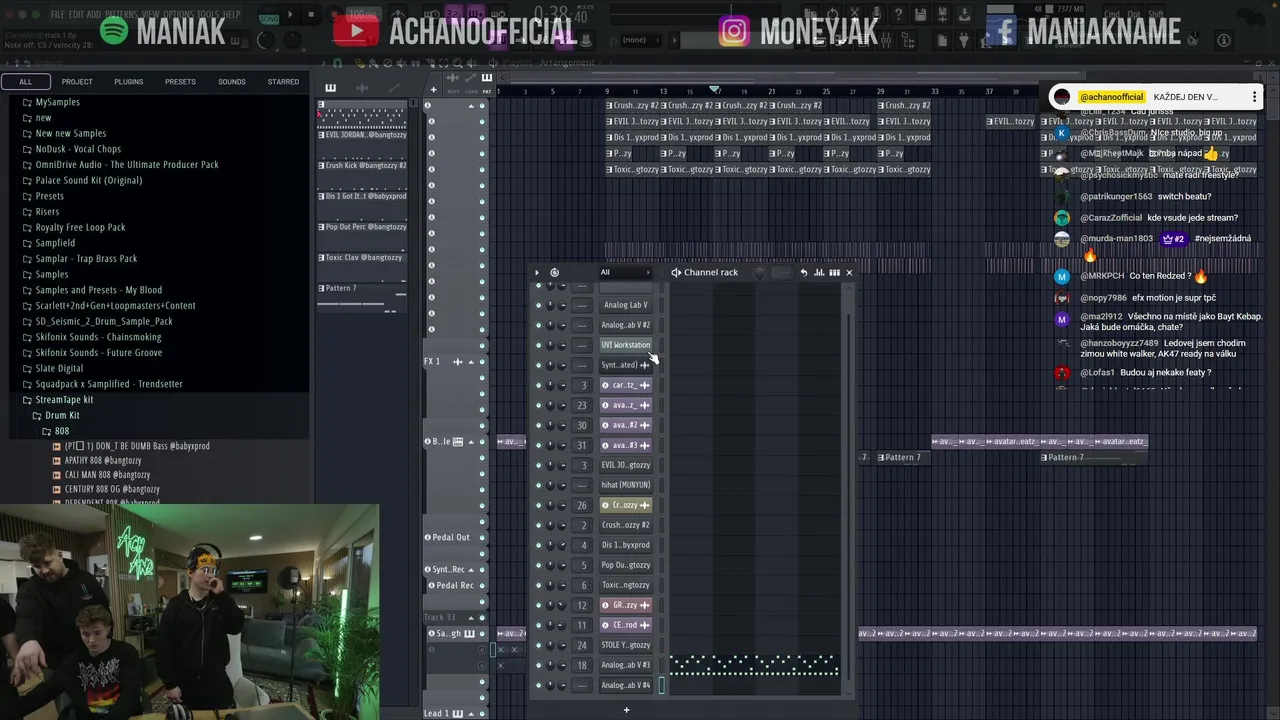
Task: Click pan knob of UVI Workstation channel
Action: pyautogui.click(x=550, y=345)
